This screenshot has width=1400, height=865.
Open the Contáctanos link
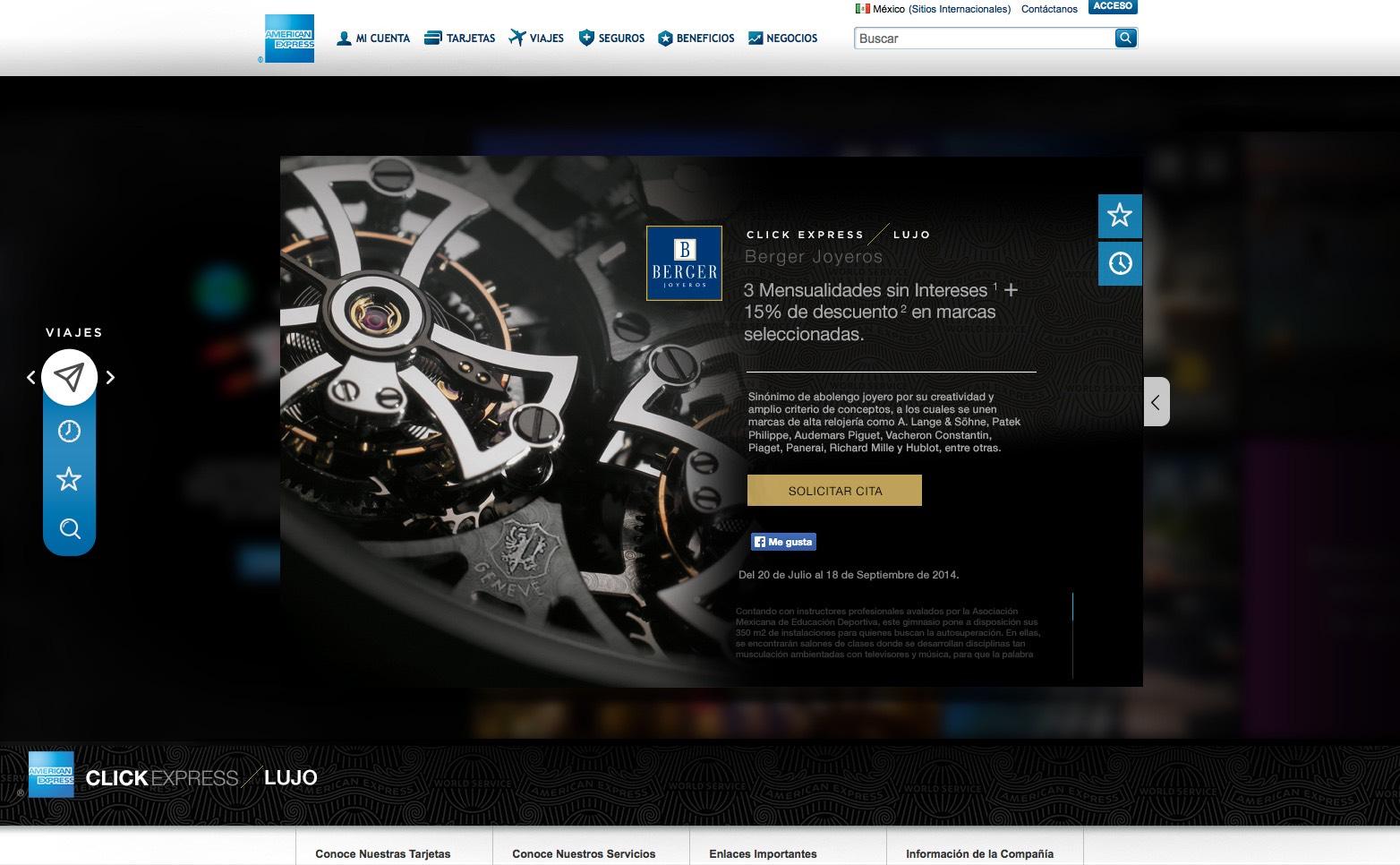pyautogui.click(x=1049, y=9)
